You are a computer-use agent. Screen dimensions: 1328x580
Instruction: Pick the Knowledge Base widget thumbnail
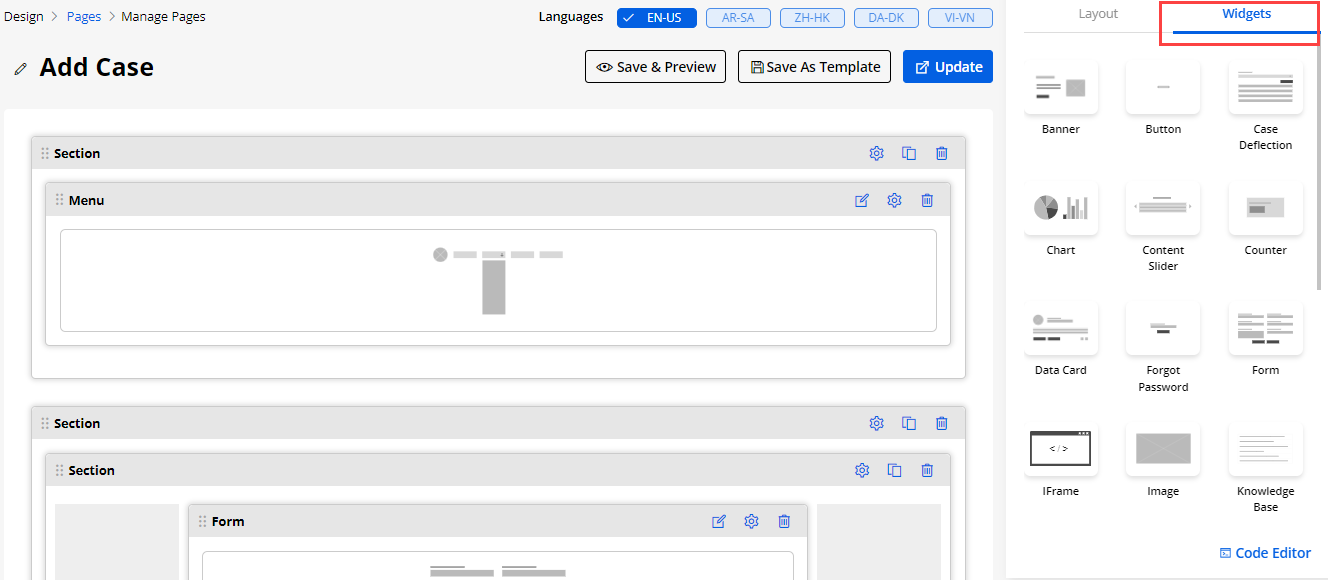(1265, 451)
